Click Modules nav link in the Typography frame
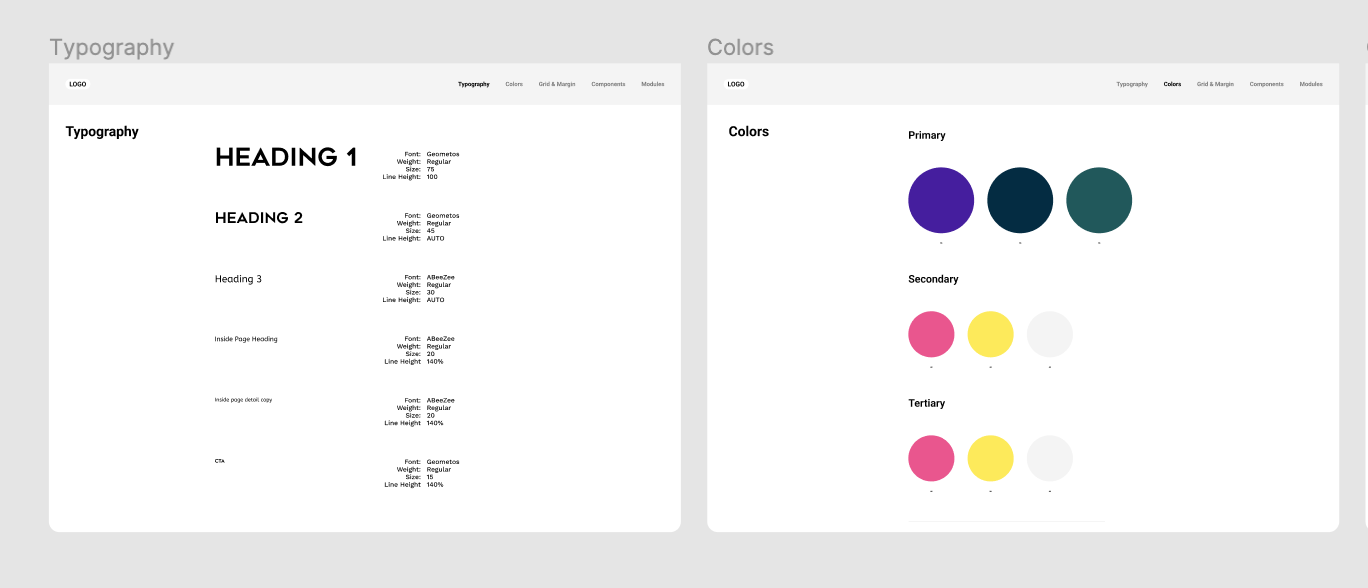This screenshot has height=588, width=1368. [652, 84]
